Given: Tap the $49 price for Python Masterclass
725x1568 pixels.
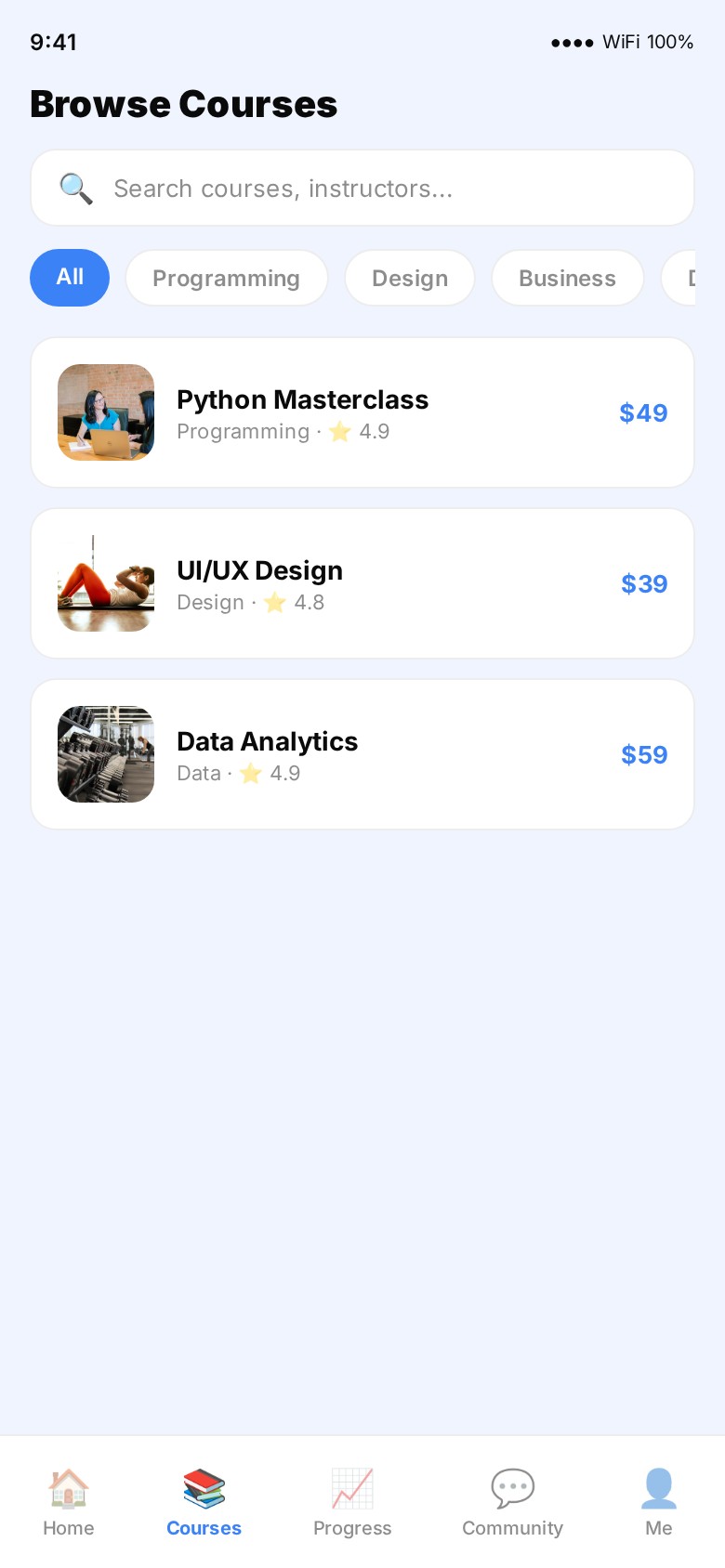Looking at the screenshot, I should (x=643, y=412).
